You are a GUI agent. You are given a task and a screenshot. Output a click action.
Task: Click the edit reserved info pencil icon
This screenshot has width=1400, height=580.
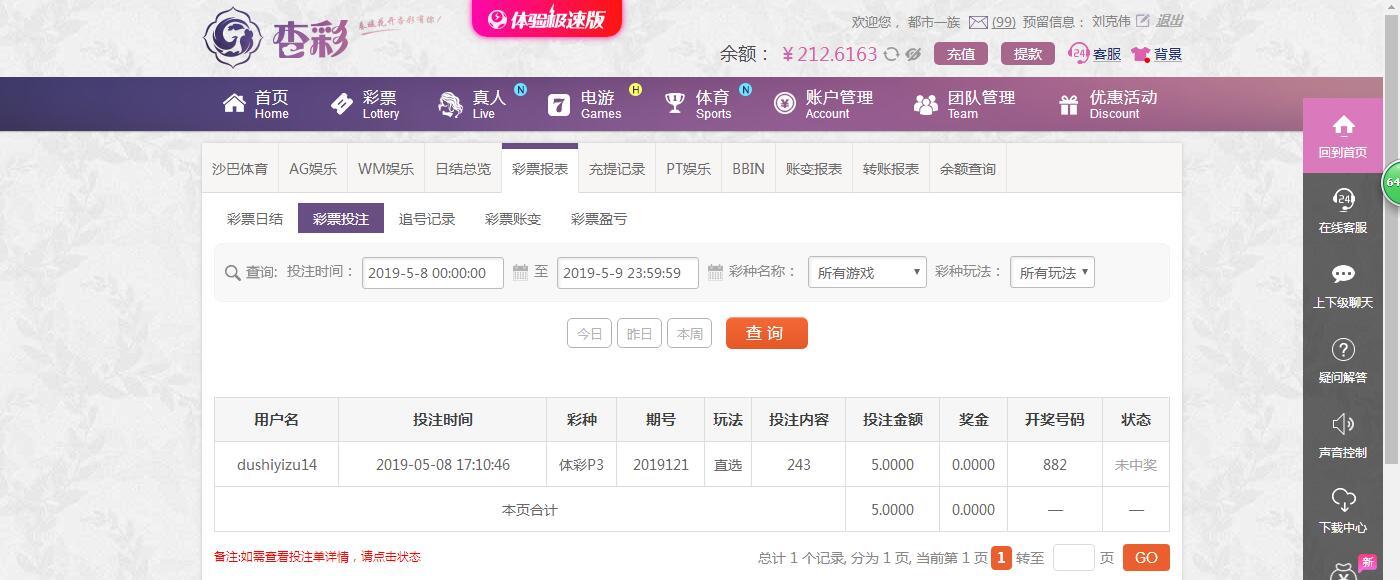tap(1143, 21)
